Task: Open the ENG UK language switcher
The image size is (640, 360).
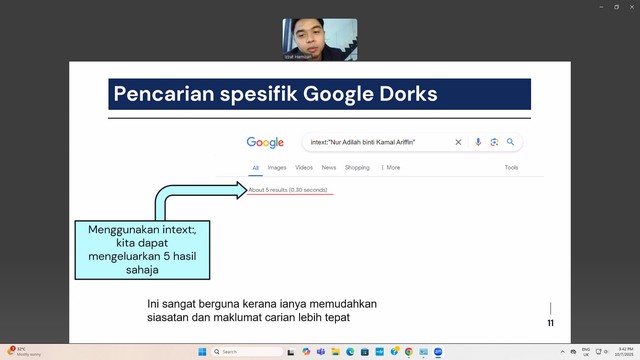Action: (586, 352)
